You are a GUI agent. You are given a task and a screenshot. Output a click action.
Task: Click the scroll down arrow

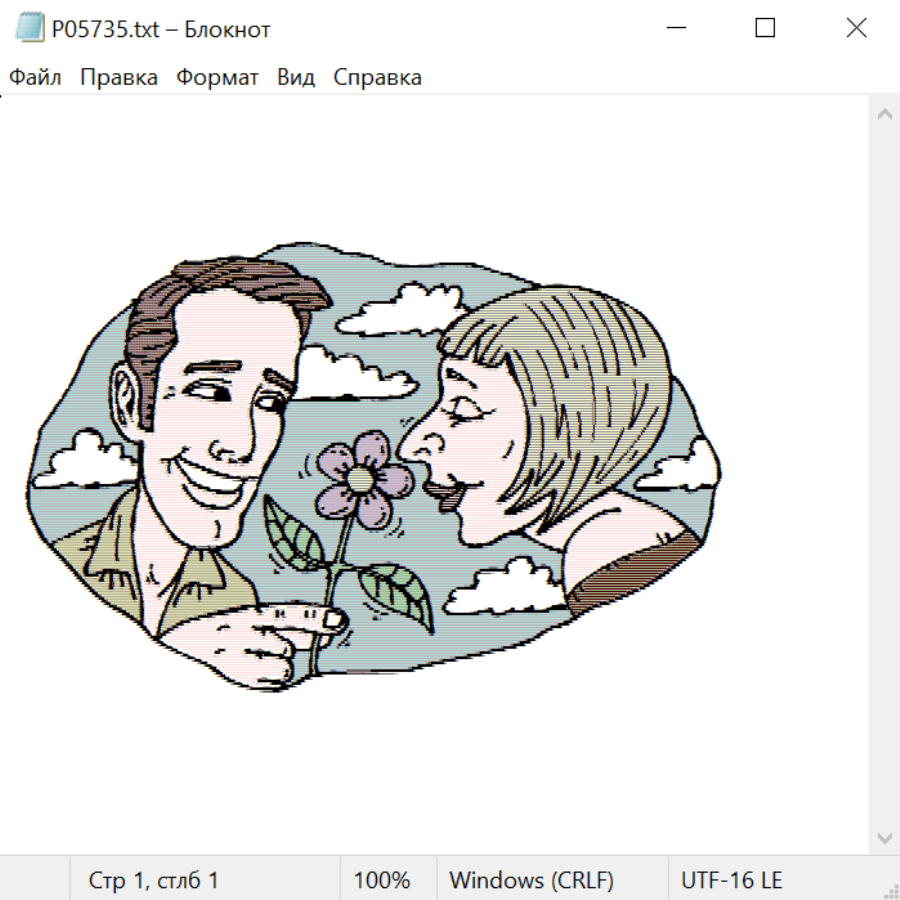tap(884, 837)
